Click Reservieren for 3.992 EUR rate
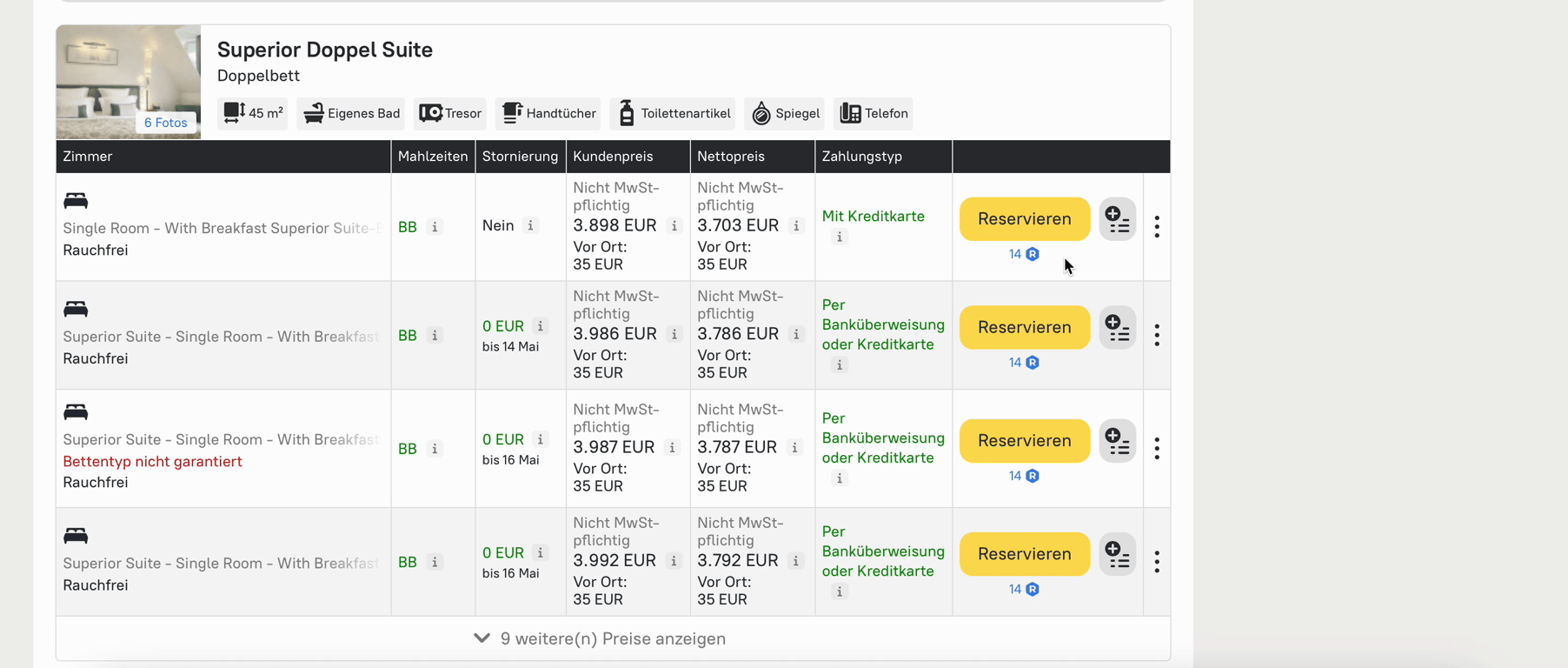Viewport: 1568px width, 668px height. click(1024, 554)
